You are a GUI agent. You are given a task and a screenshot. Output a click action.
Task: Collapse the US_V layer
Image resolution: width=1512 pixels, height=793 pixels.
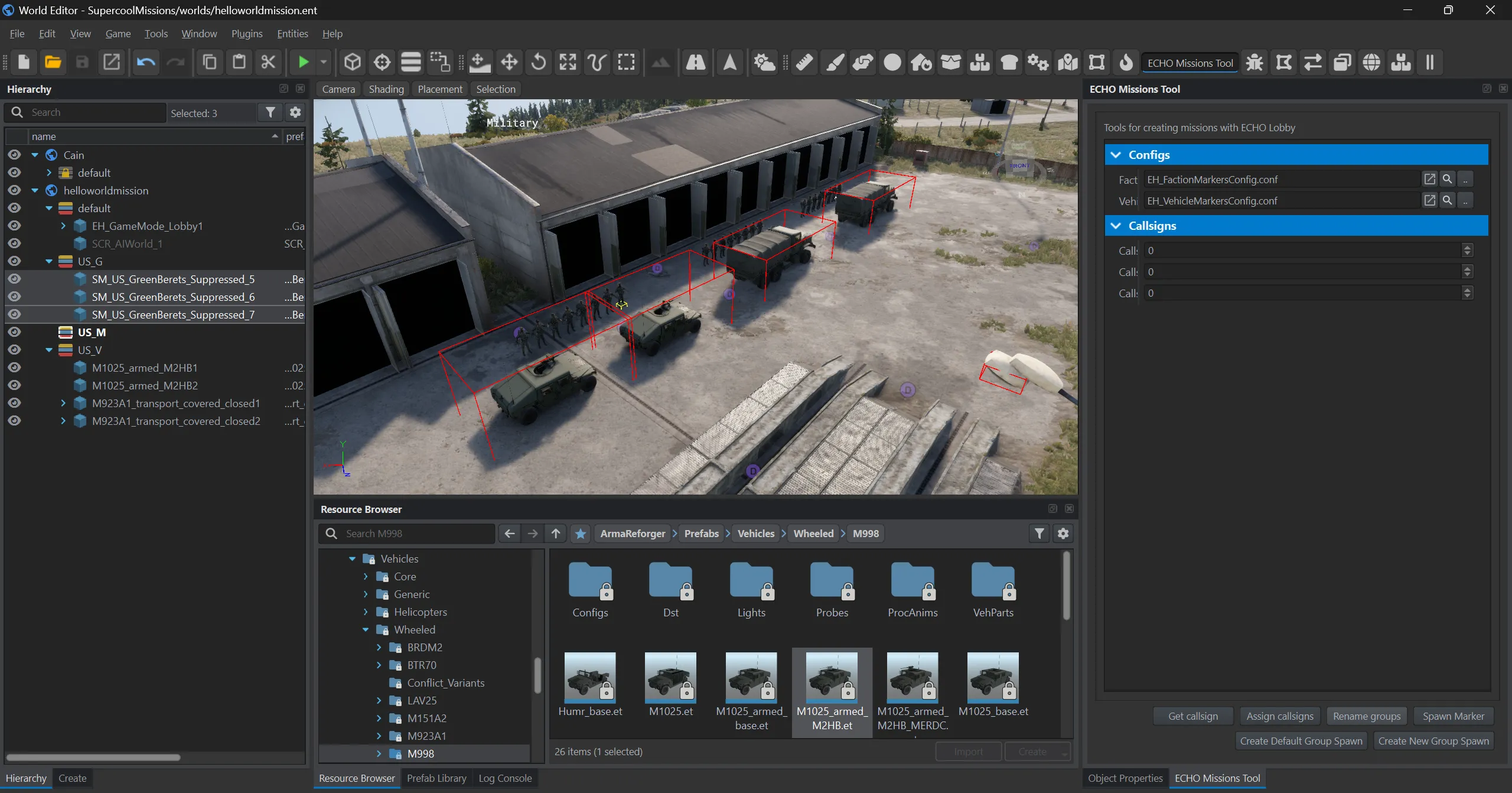(x=49, y=350)
